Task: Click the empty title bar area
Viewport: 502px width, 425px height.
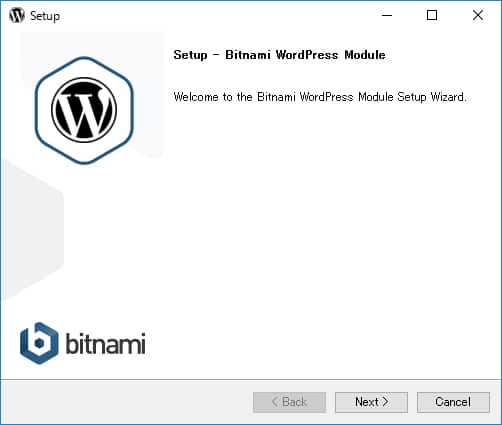Action: [x=217, y=15]
